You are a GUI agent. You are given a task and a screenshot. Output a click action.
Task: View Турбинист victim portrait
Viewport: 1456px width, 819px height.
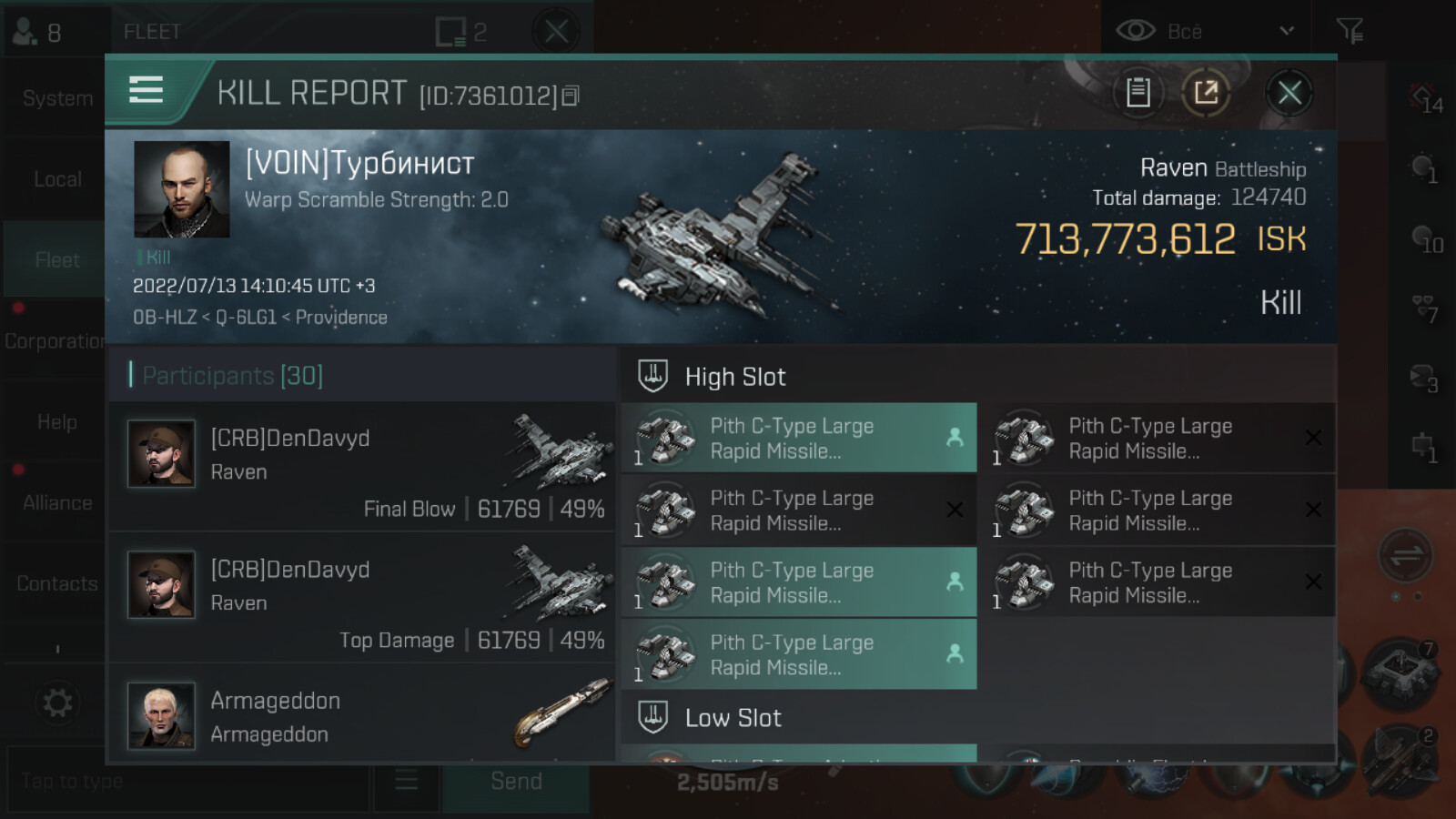click(182, 189)
